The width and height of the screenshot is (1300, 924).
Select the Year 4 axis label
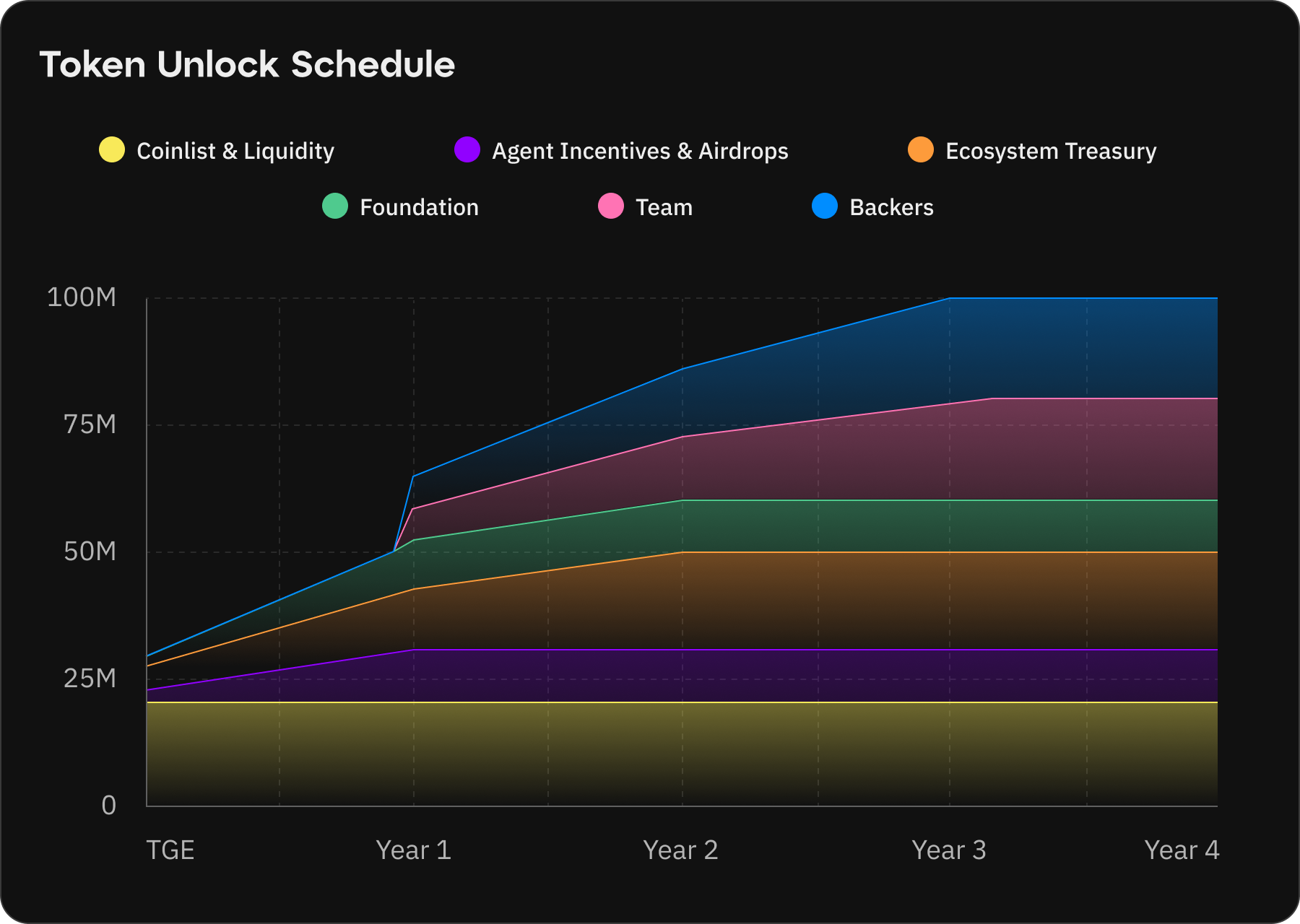pyautogui.click(x=1182, y=850)
